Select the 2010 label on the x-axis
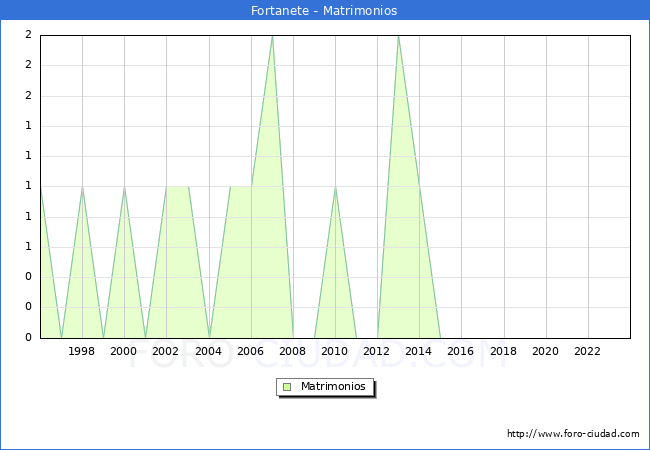This screenshot has height=450, width=650. [335, 351]
